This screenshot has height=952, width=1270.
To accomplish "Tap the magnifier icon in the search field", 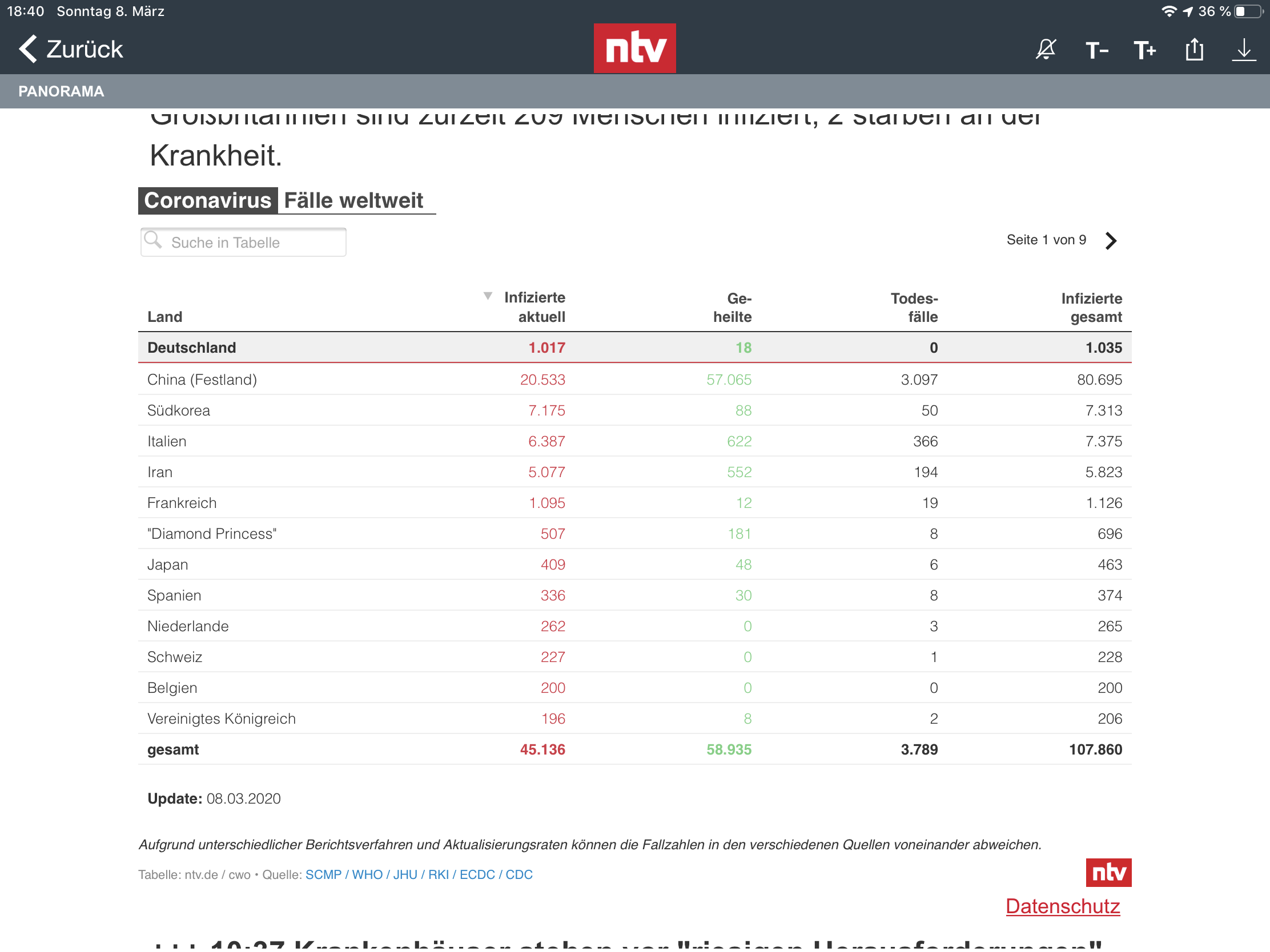I will [x=154, y=241].
